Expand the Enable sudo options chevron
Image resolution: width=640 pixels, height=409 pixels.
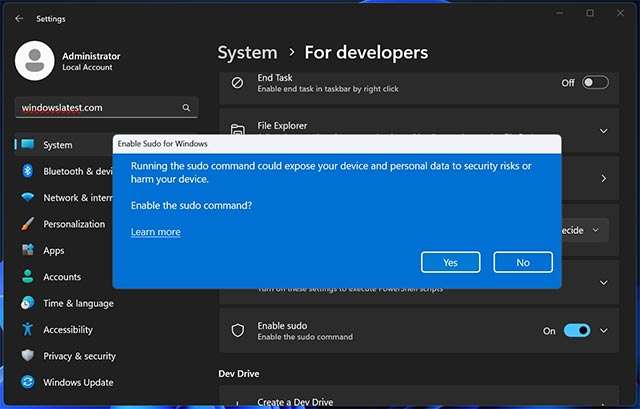point(603,331)
